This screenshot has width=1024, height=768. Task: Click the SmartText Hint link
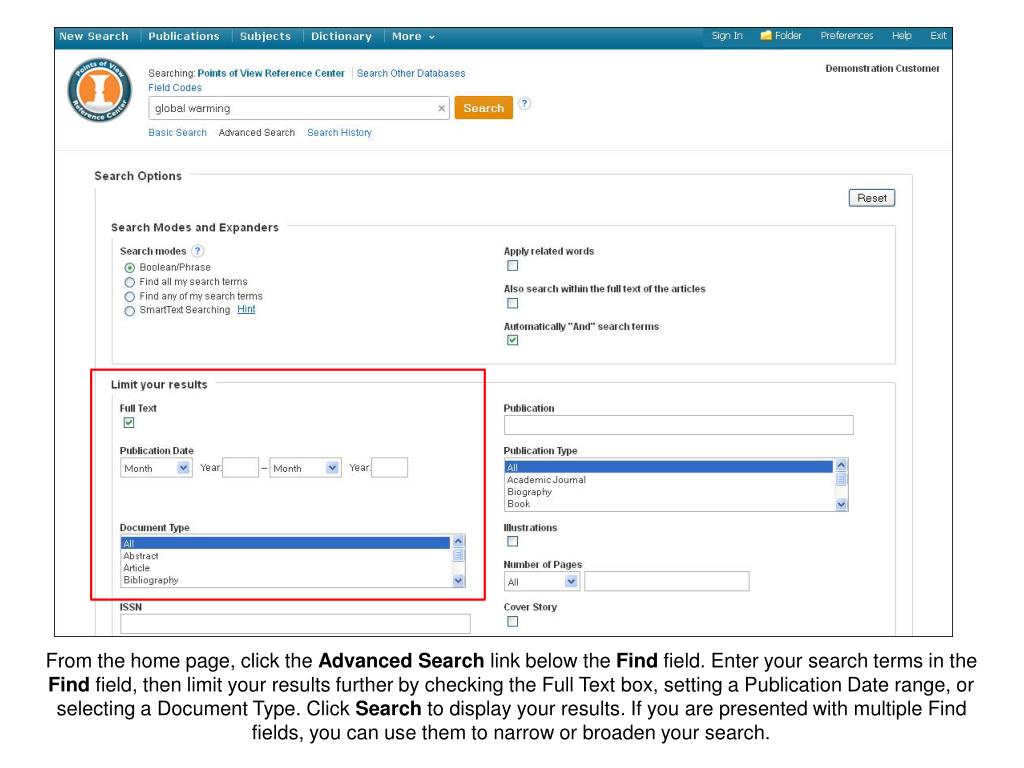(x=246, y=310)
